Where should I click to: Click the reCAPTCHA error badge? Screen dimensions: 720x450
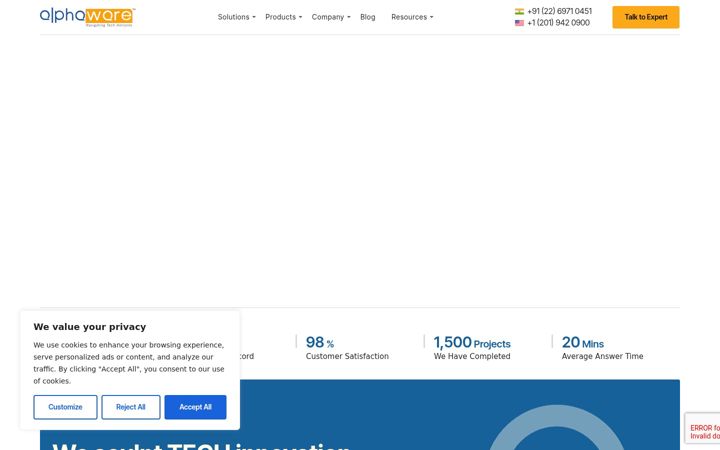(703, 428)
